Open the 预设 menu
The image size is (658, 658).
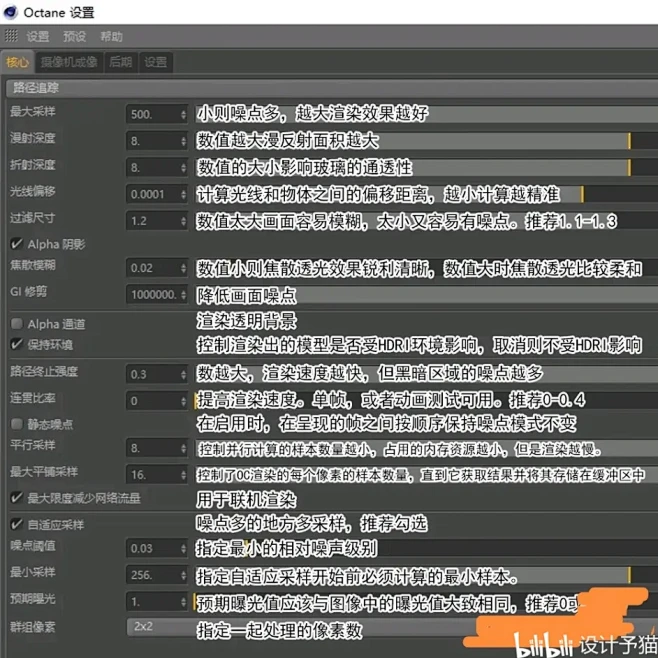tap(74, 36)
